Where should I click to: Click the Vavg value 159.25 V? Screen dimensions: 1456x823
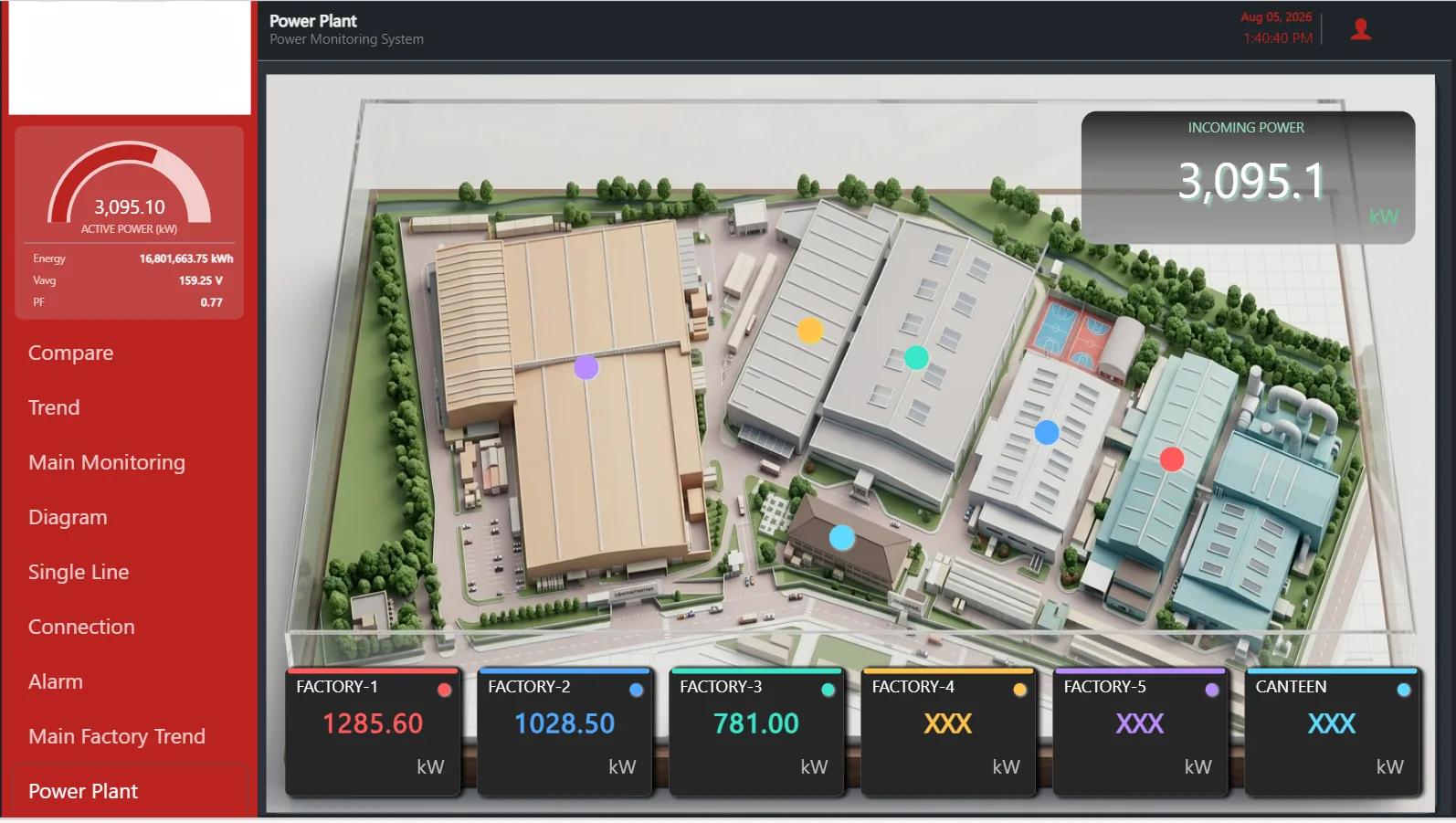201,280
